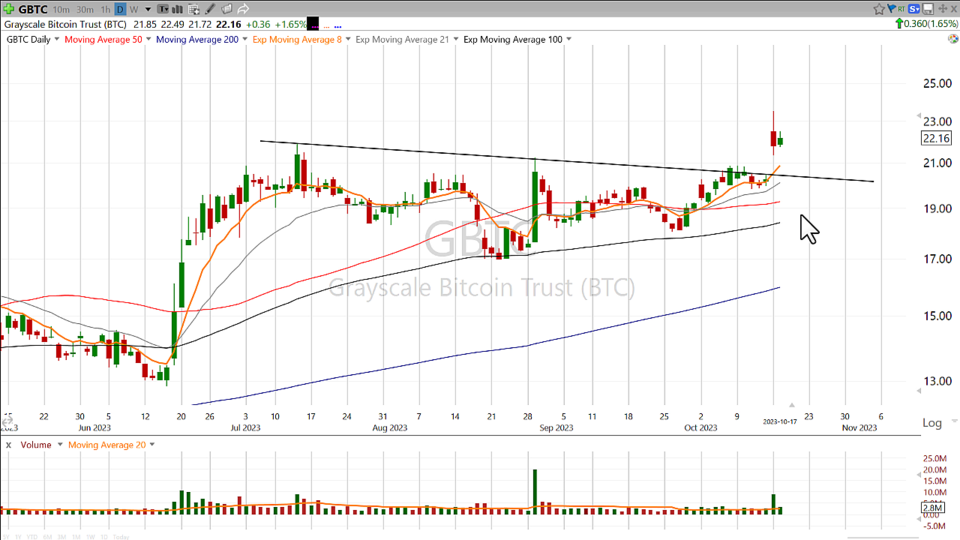The image size is (960, 540).
Task: Click the green plus add-symbol icon
Action: pyautogui.click(x=9, y=9)
